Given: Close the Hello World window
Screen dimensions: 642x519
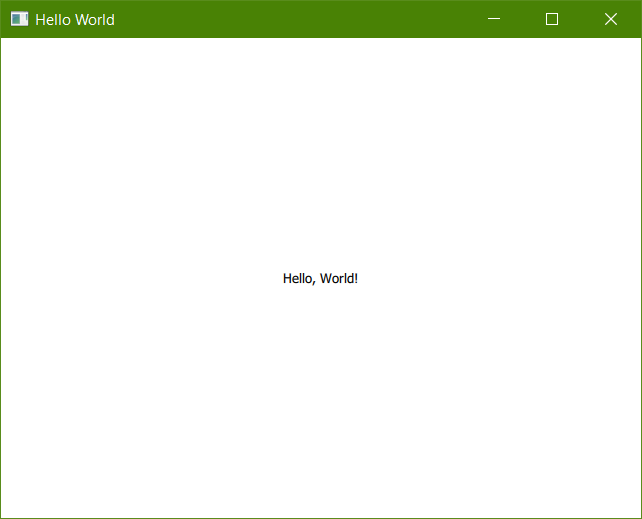Looking at the screenshot, I should [x=611, y=19].
